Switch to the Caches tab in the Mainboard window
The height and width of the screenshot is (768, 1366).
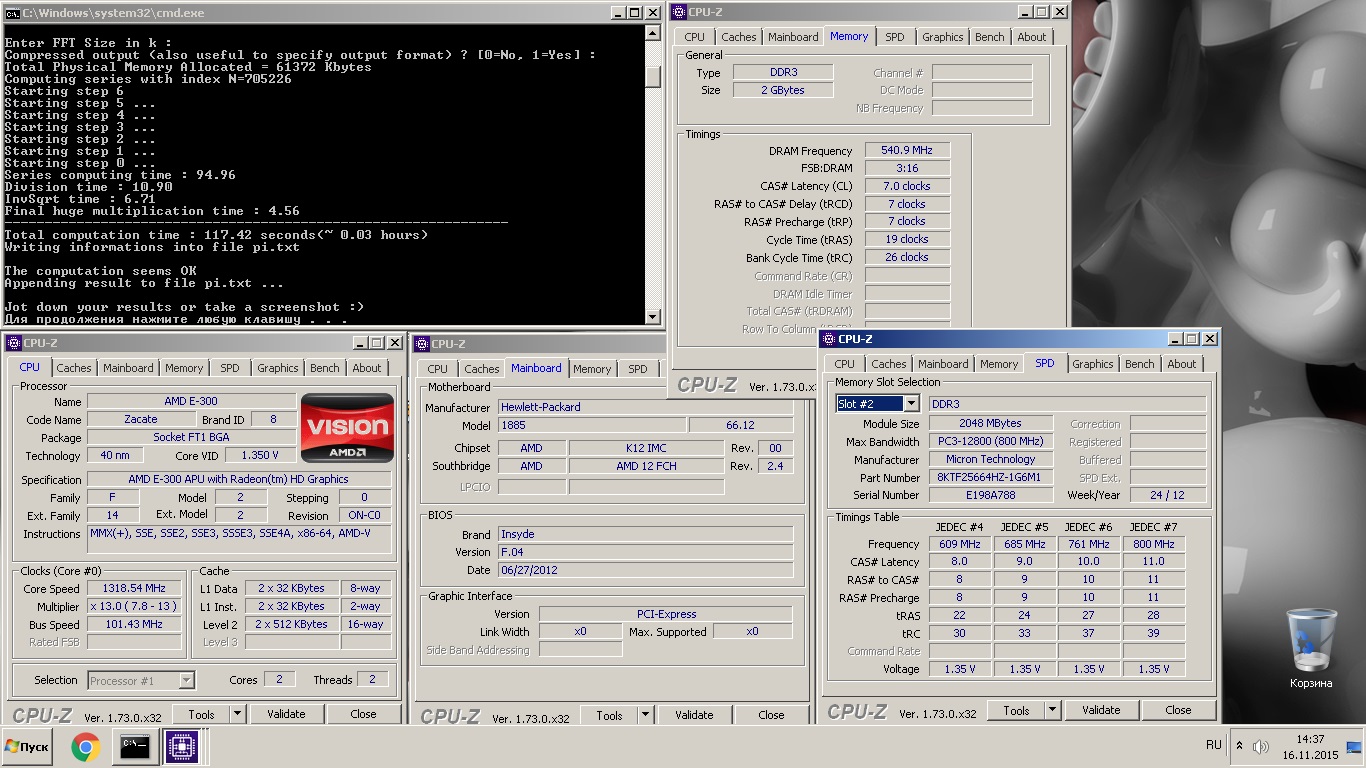pyautogui.click(x=482, y=369)
